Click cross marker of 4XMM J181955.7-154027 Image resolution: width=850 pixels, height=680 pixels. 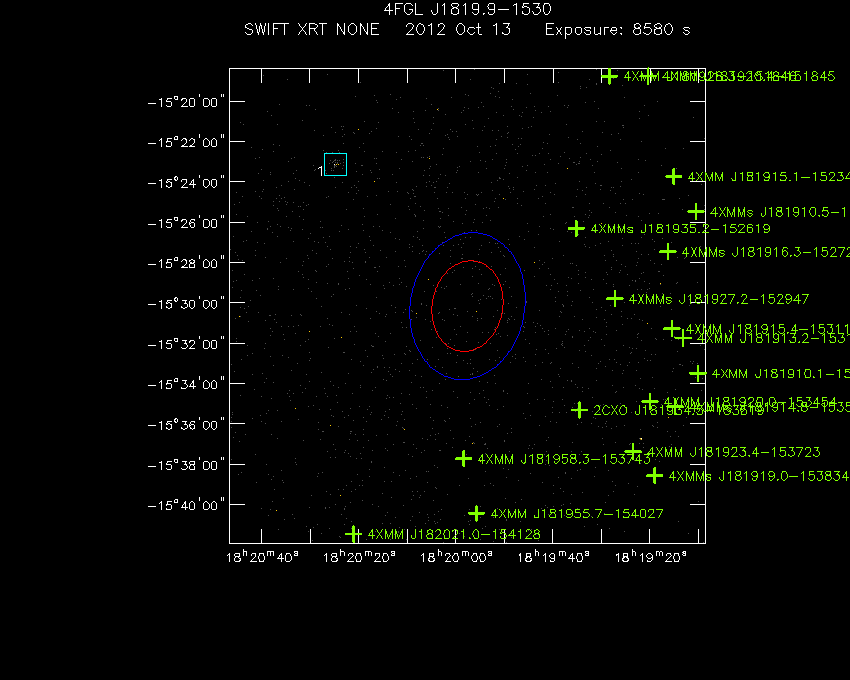point(476,513)
